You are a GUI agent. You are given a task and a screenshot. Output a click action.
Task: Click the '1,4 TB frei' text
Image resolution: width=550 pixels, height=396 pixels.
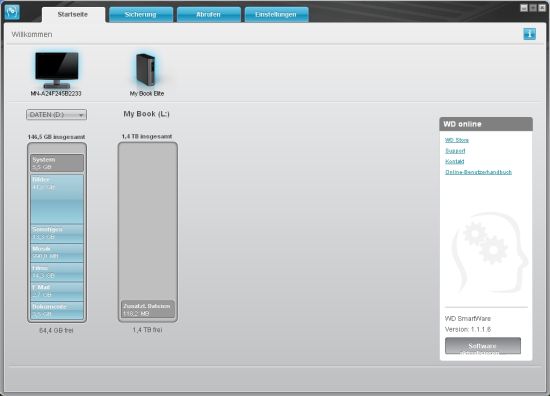(147, 330)
